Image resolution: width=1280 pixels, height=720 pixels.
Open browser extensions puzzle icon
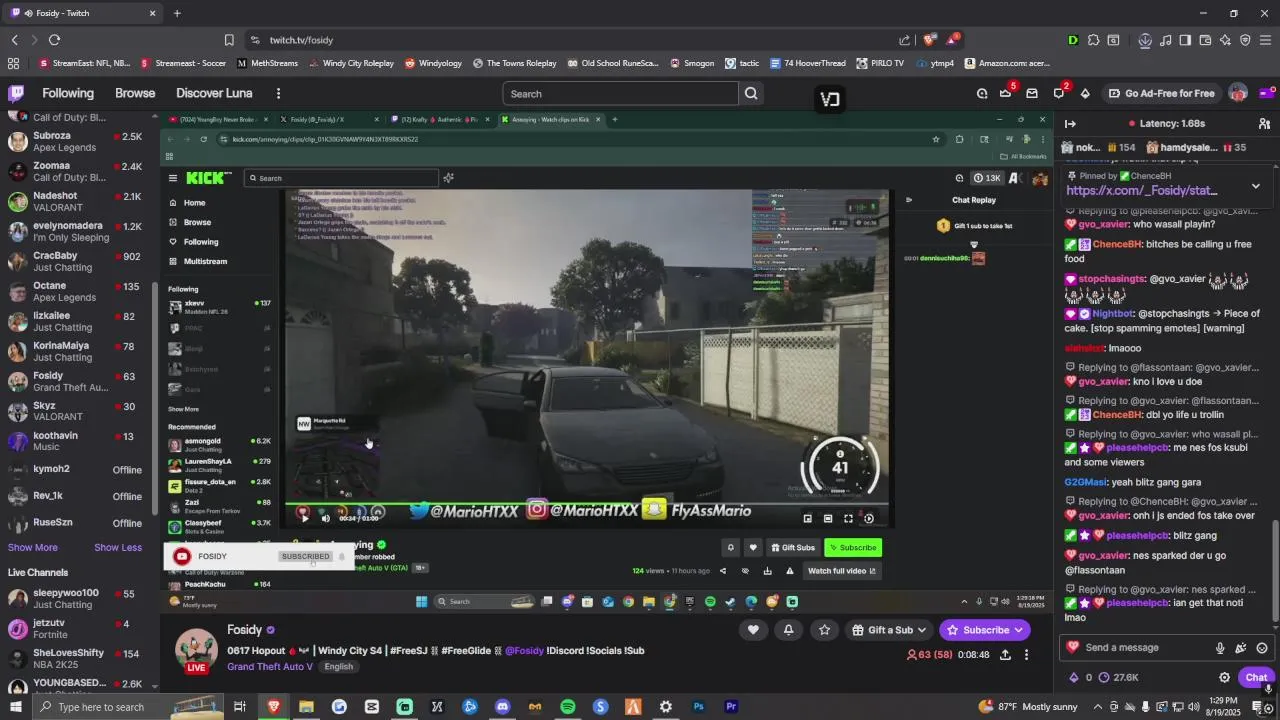[1093, 40]
